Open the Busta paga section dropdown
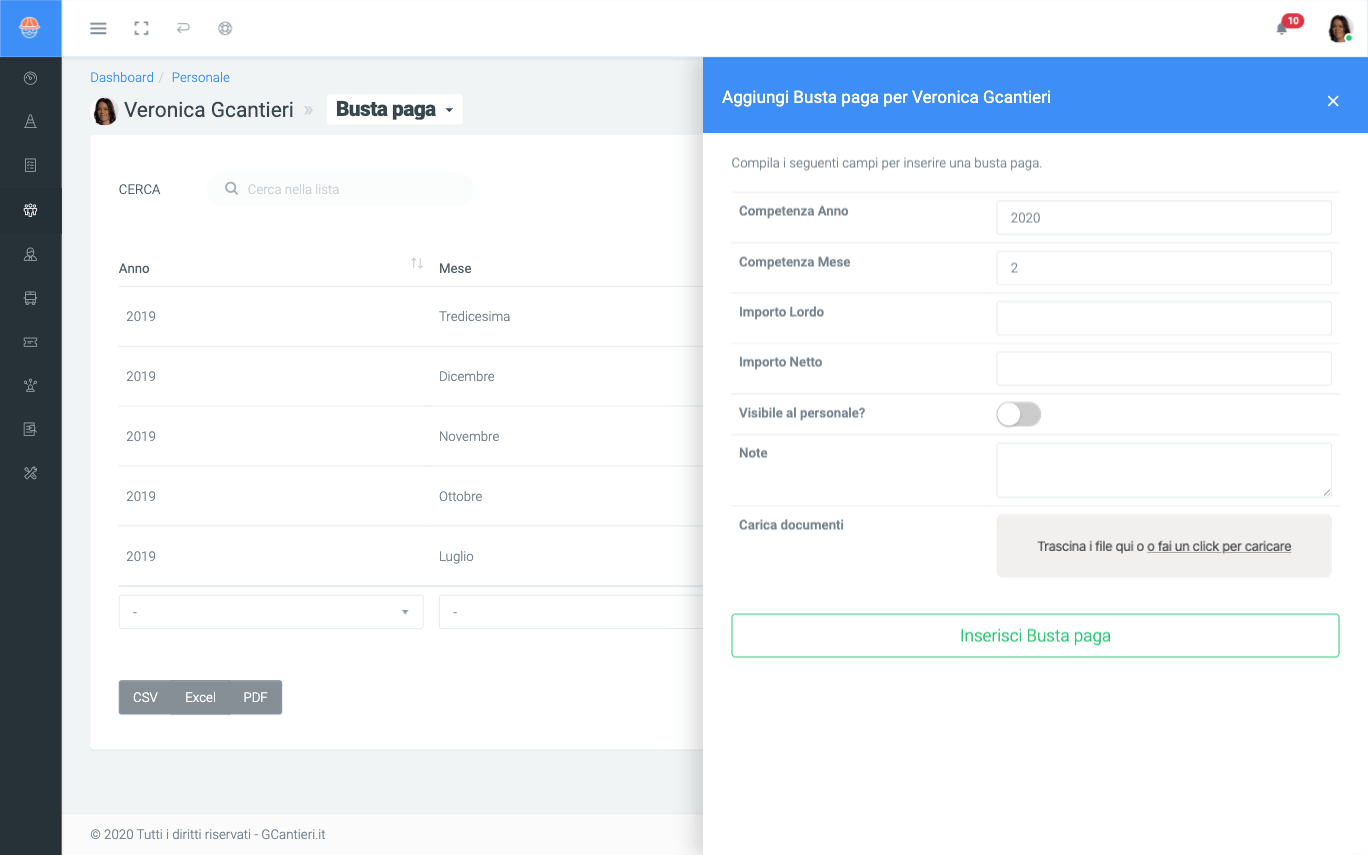Image resolution: width=1368 pixels, height=855 pixels. (394, 110)
